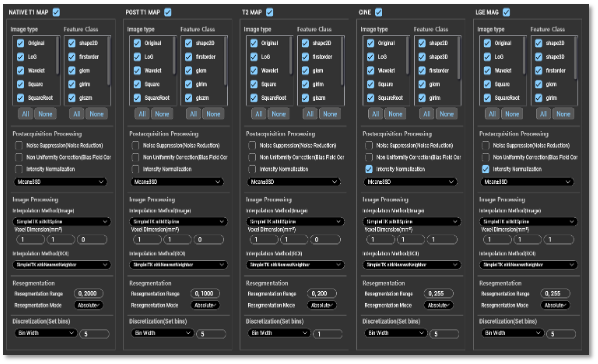
Task: Click None under Image type in CINE panel
Action: click(395, 114)
